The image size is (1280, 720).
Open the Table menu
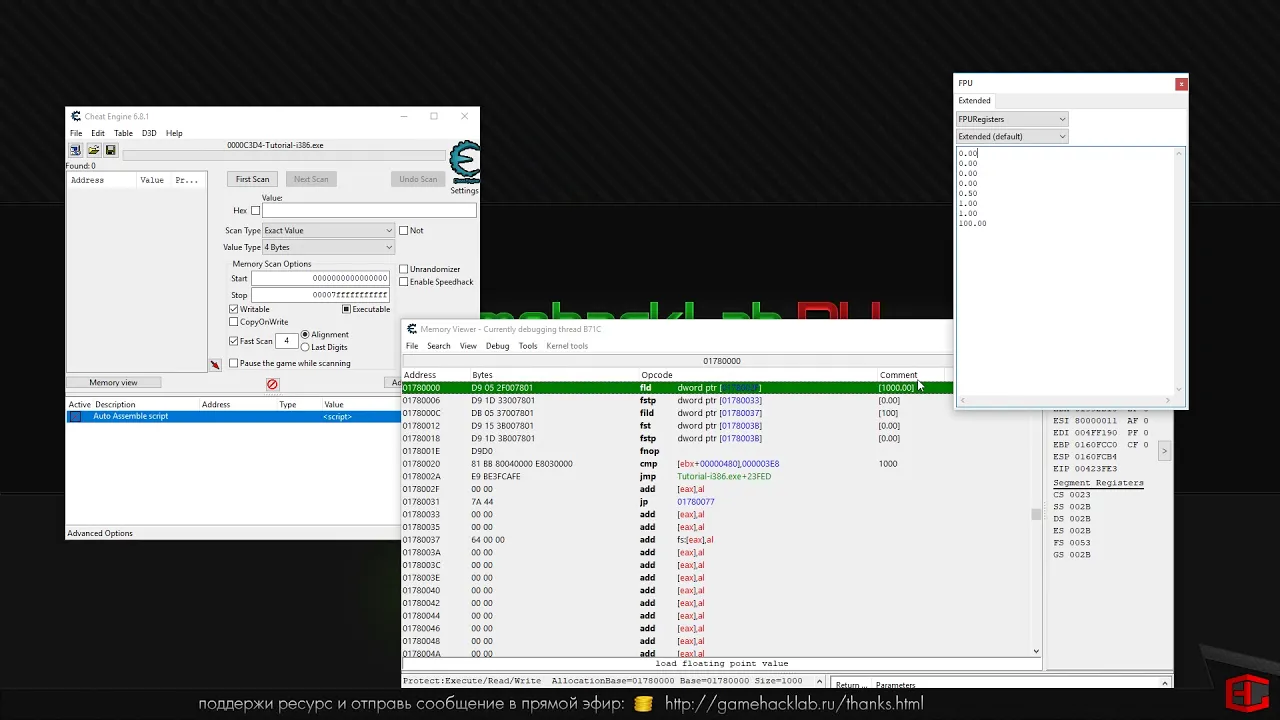pos(123,133)
